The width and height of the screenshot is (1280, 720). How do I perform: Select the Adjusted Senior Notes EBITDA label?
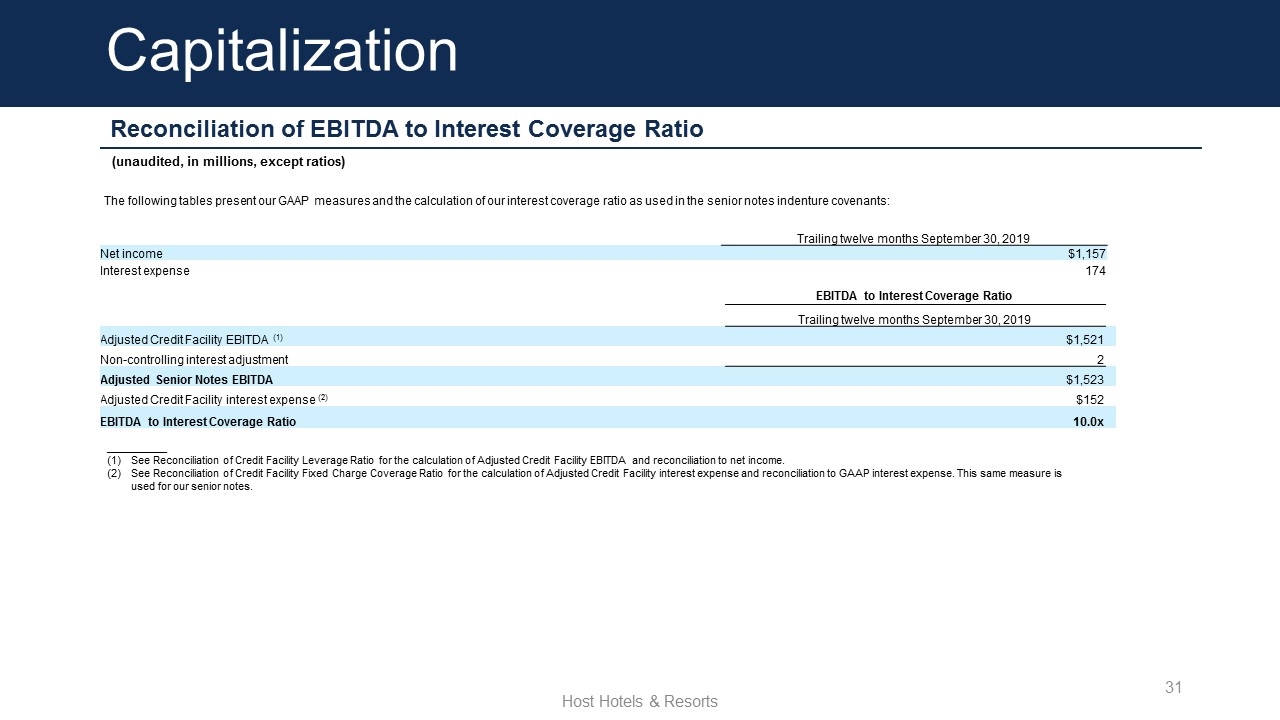tap(186, 380)
